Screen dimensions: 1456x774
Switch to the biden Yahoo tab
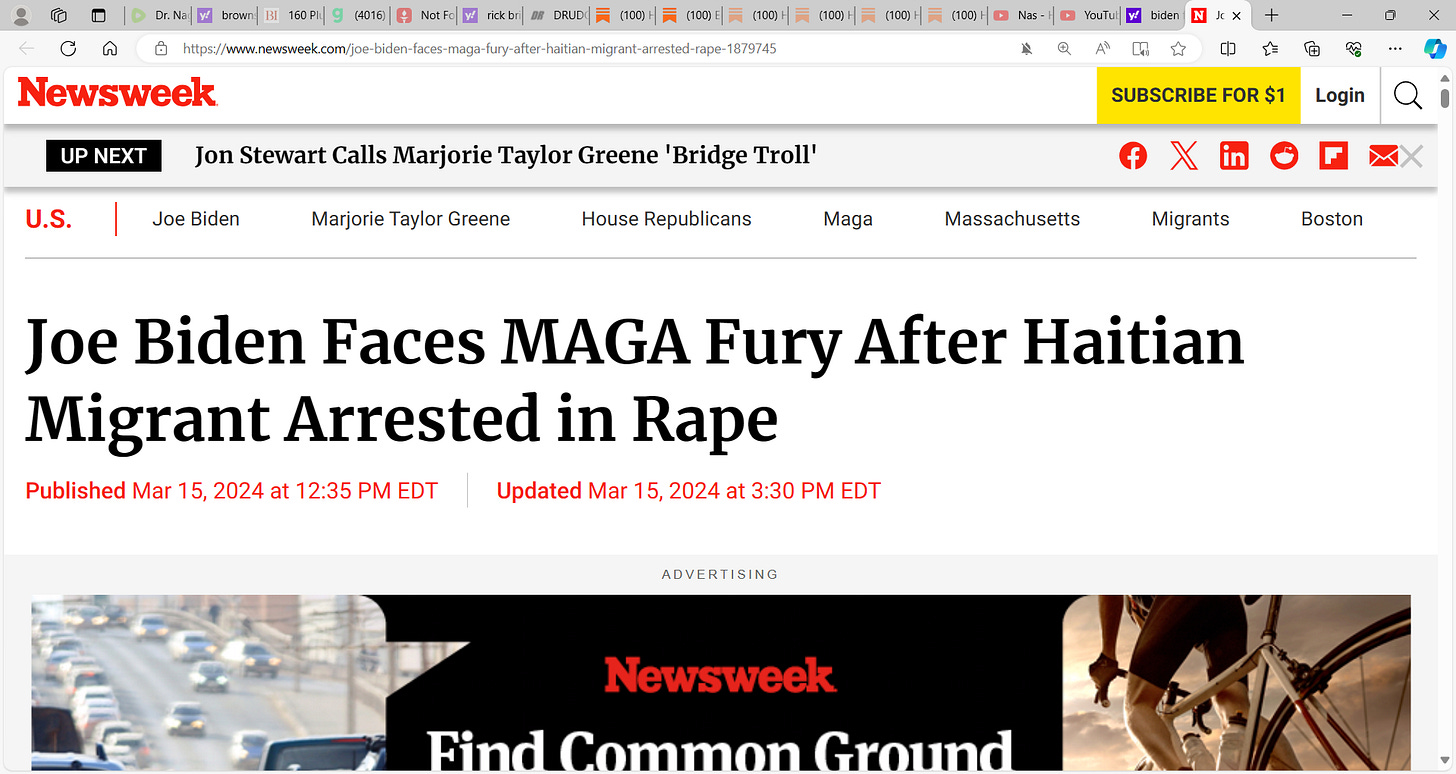(1152, 15)
